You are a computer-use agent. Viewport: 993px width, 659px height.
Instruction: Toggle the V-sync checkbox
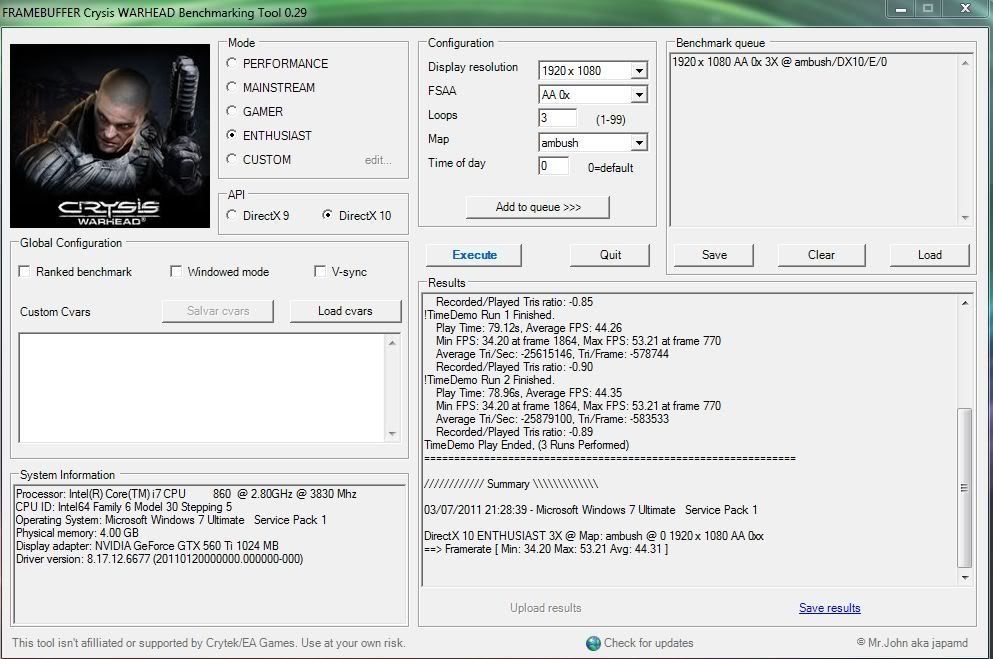[320, 272]
